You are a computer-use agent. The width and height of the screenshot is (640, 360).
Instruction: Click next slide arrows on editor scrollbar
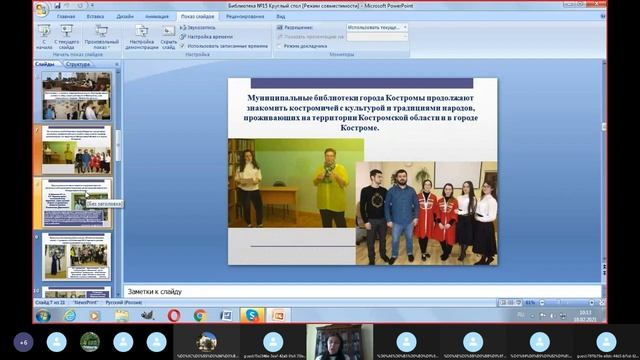(x=604, y=272)
